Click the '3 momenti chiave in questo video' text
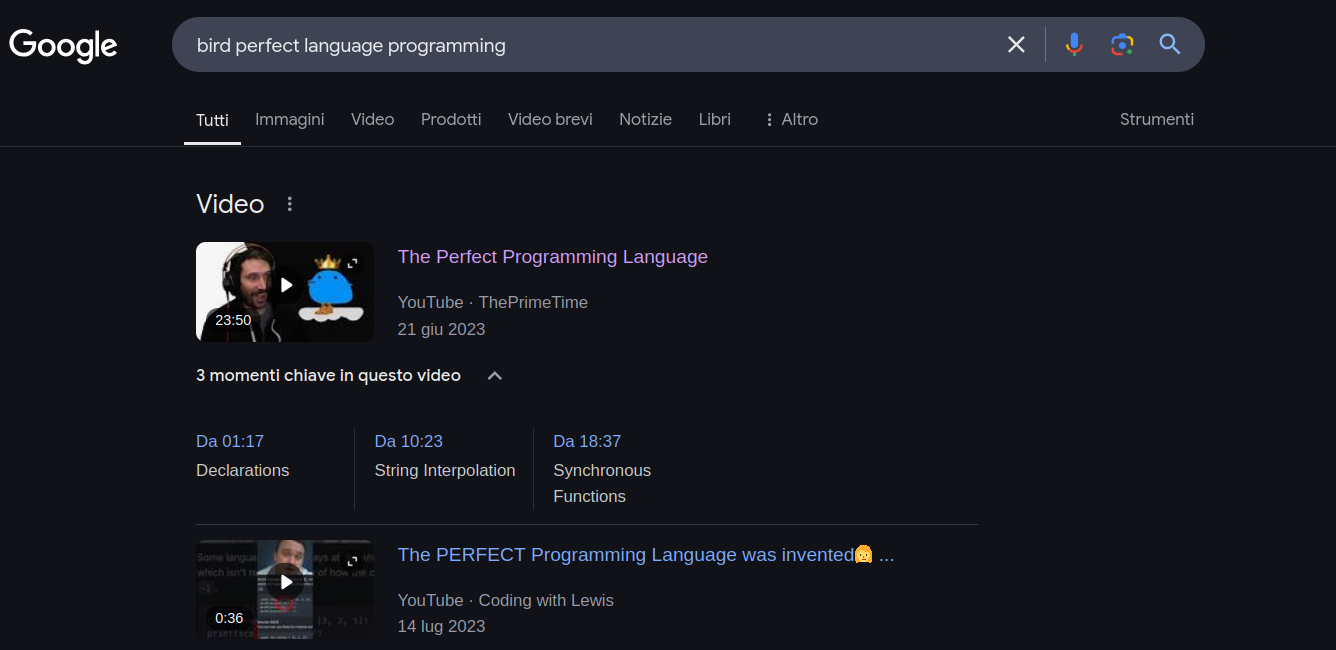This screenshot has height=650, width=1336. tap(328, 376)
